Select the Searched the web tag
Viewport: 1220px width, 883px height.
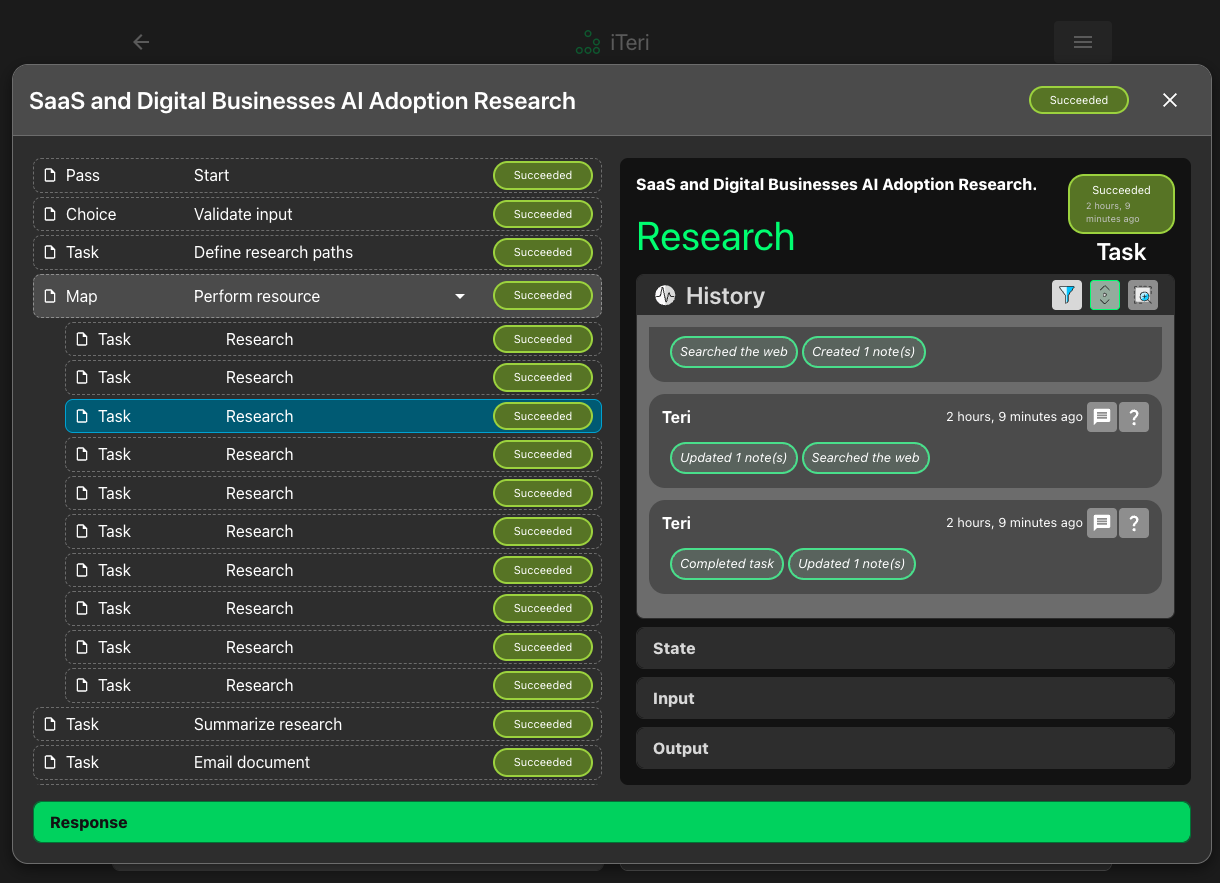tap(733, 352)
